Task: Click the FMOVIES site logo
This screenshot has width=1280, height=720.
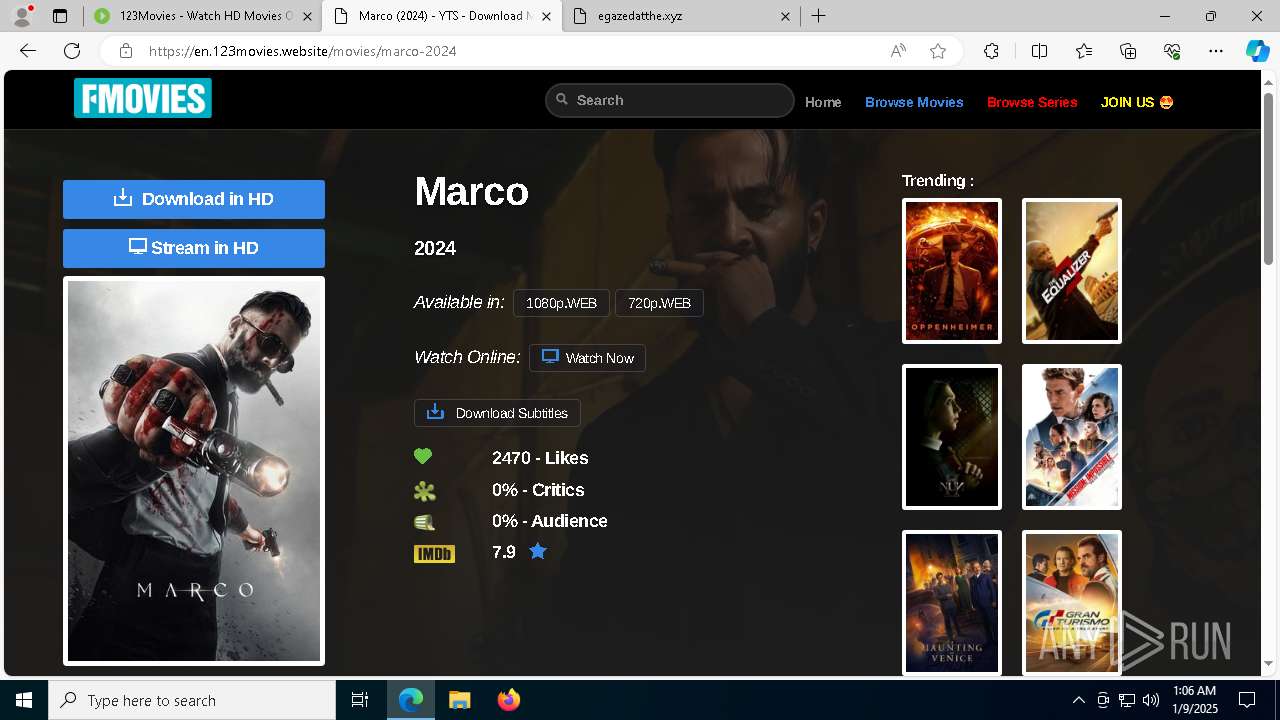Action: 143,98
